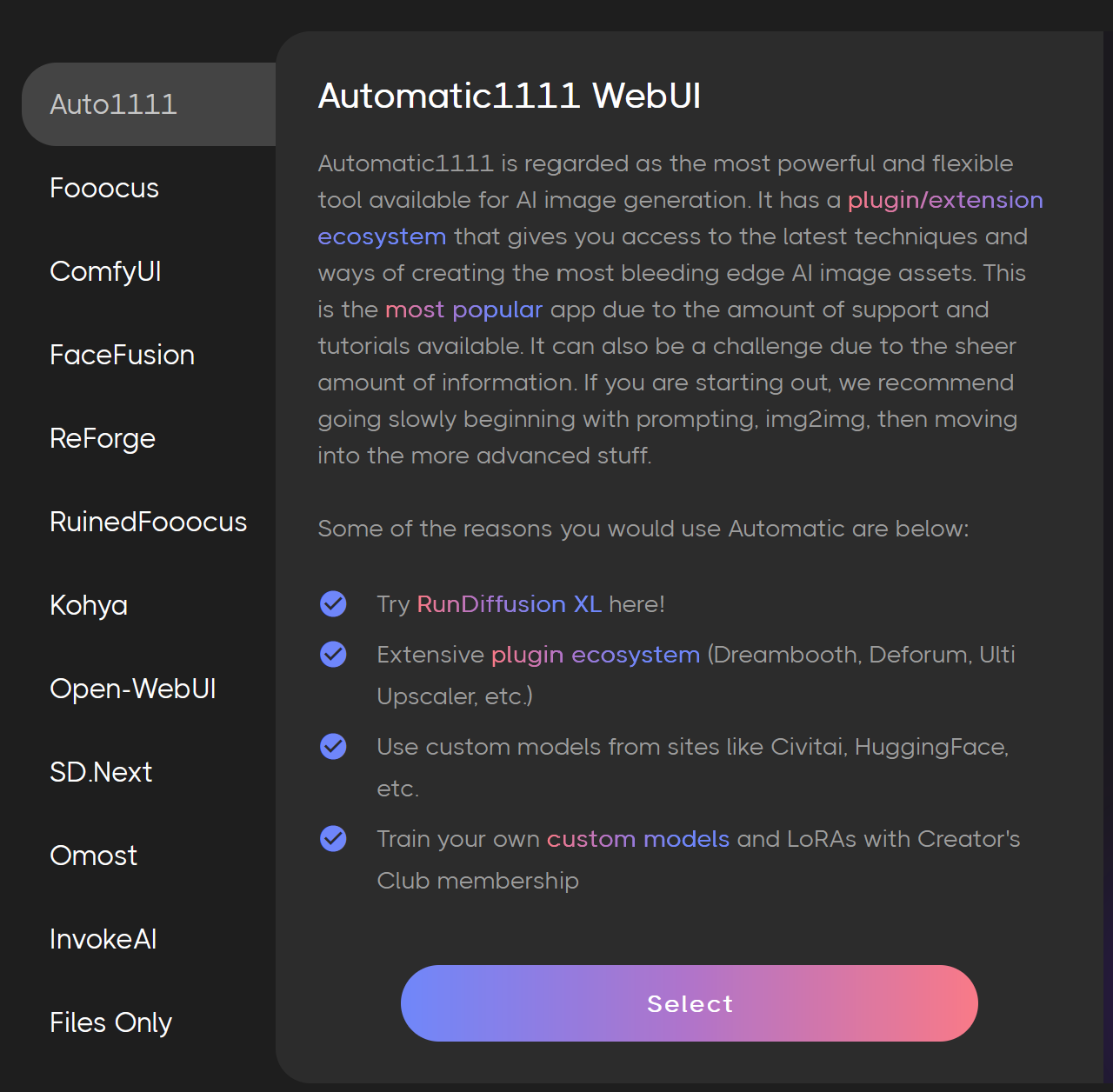Screen dimensions: 1113x1092
Task: Open the RuinedFooocus tab
Action: (x=148, y=522)
